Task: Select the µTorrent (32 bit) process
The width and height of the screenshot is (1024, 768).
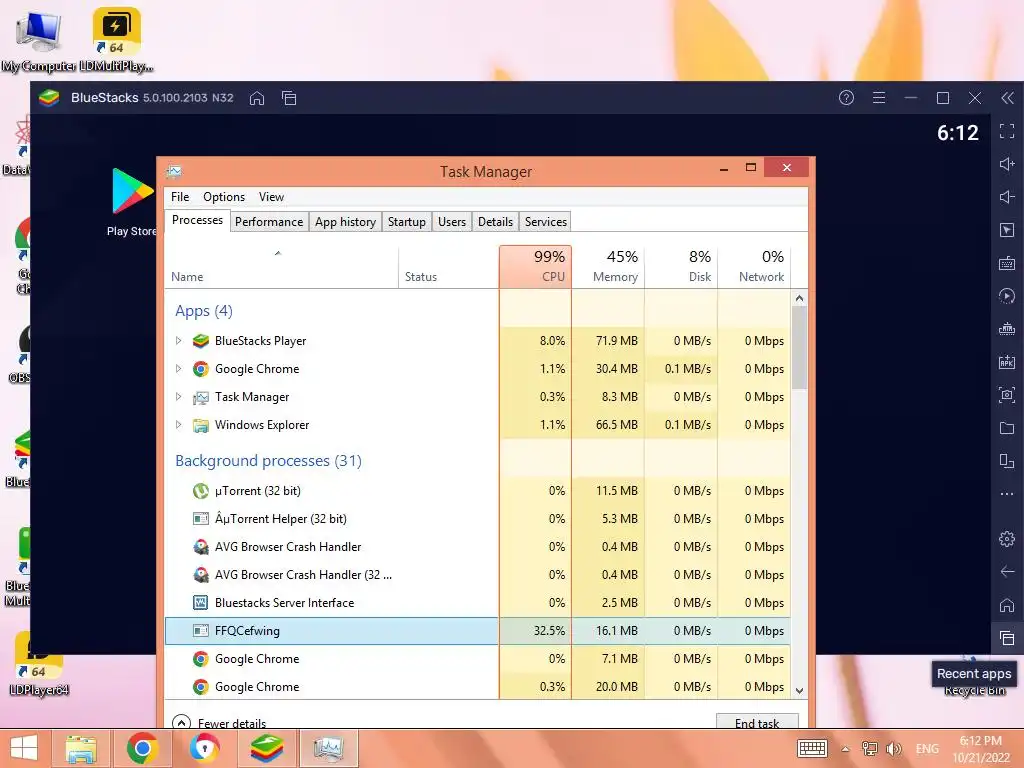Action: click(477, 490)
